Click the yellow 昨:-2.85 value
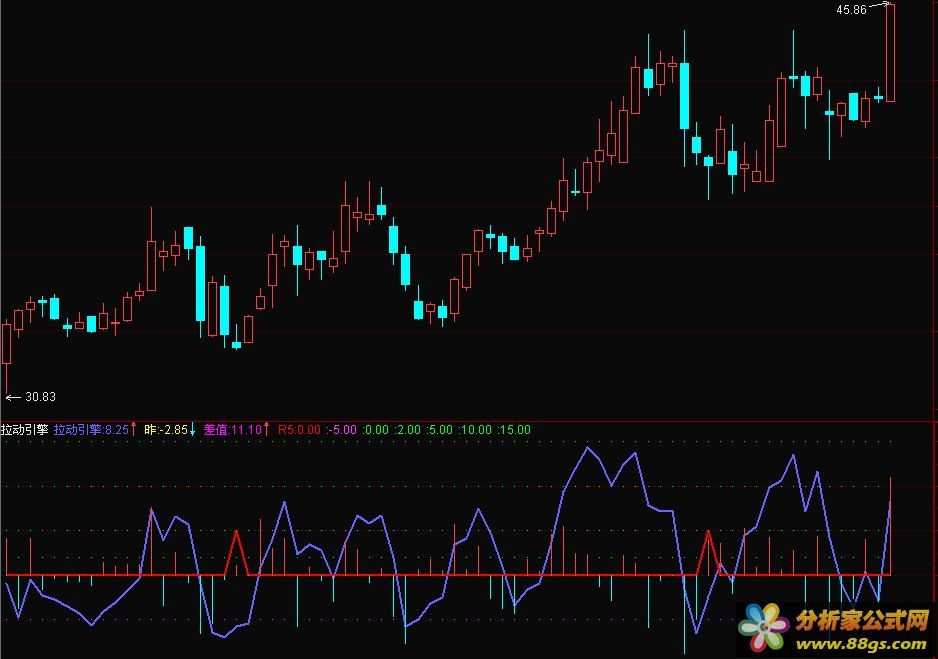The height and width of the screenshot is (659, 938). (x=166, y=429)
